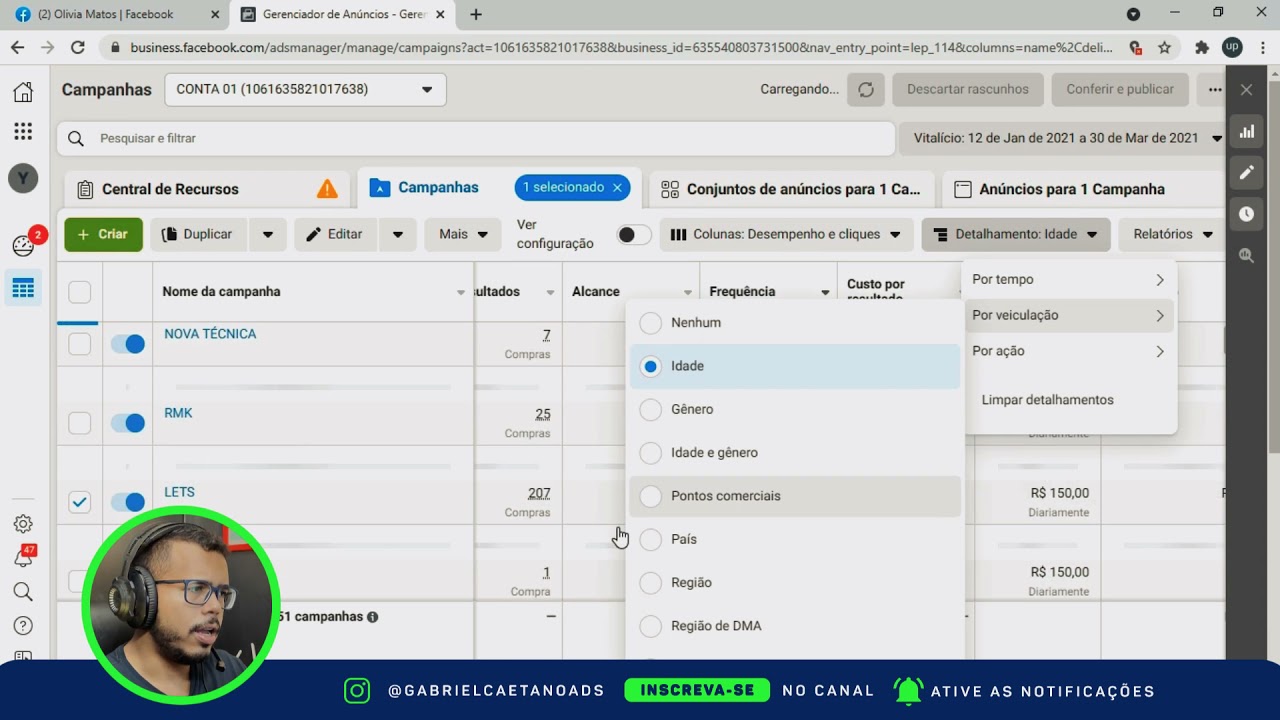Image resolution: width=1280 pixels, height=720 pixels.
Task: Click the green Criar button
Action: click(104, 234)
